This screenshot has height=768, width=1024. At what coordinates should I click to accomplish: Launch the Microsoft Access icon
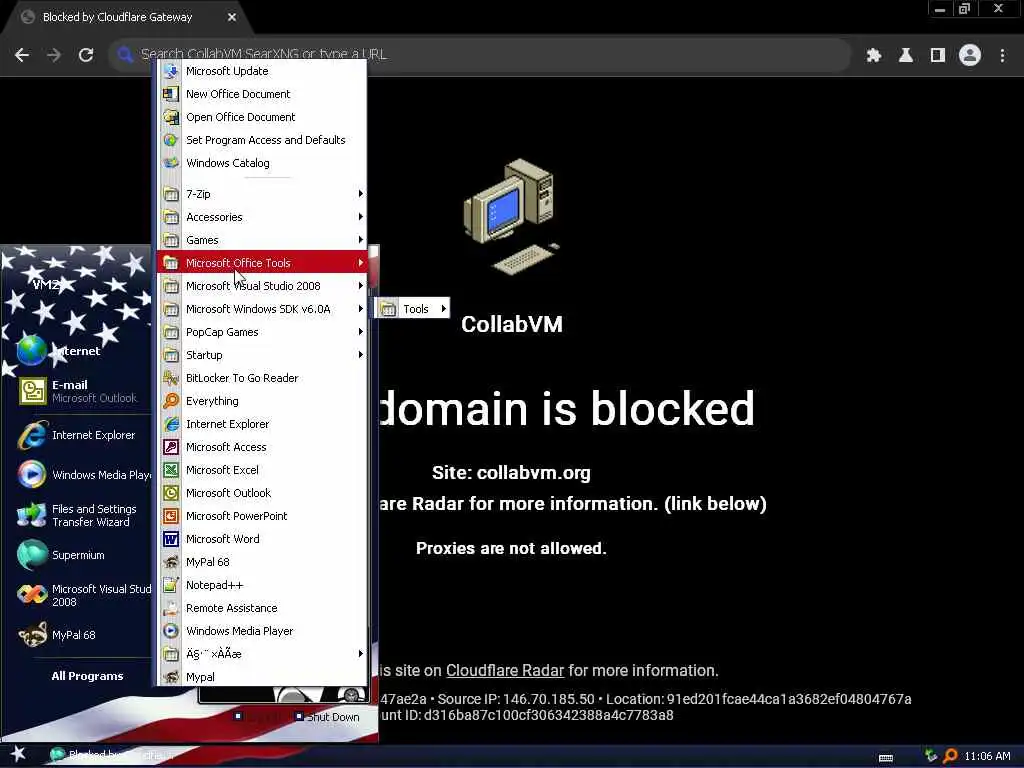pos(171,447)
